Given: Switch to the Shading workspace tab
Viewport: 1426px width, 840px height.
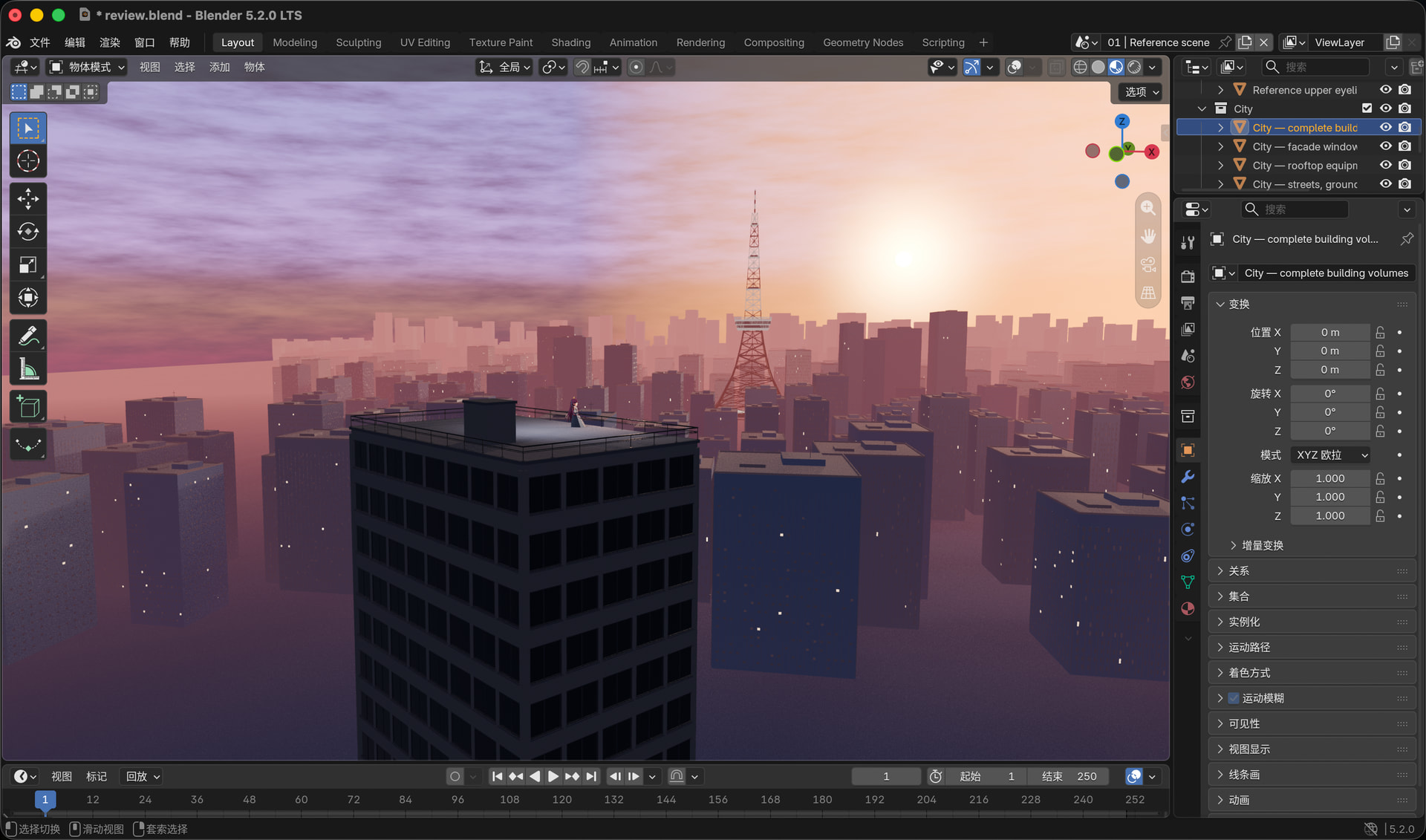Looking at the screenshot, I should point(570,42).
